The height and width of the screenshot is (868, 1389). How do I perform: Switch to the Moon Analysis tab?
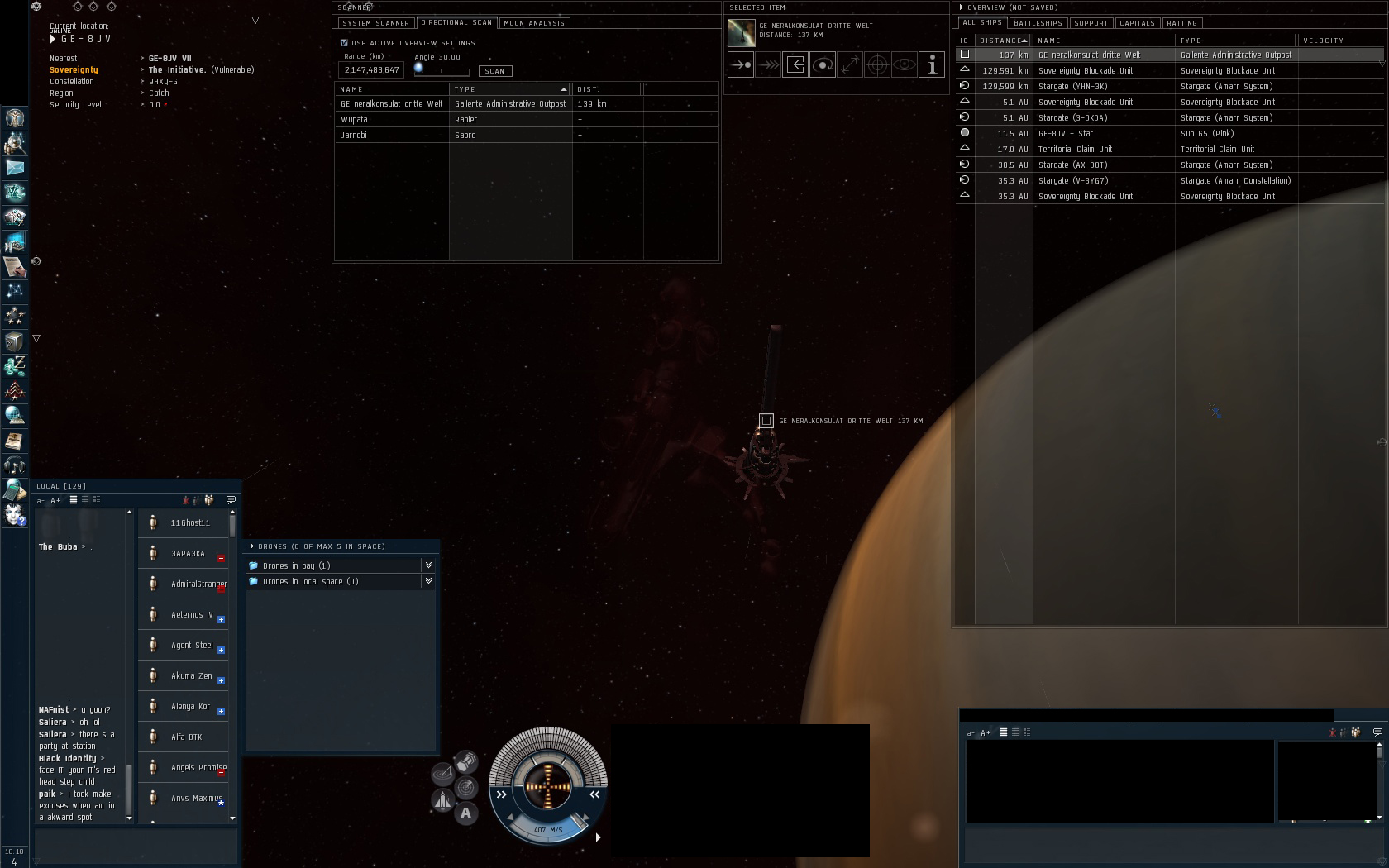534,23
